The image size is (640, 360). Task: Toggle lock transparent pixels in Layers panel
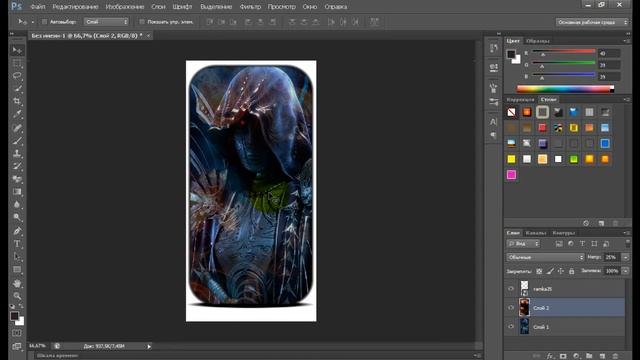click(539, 271)
